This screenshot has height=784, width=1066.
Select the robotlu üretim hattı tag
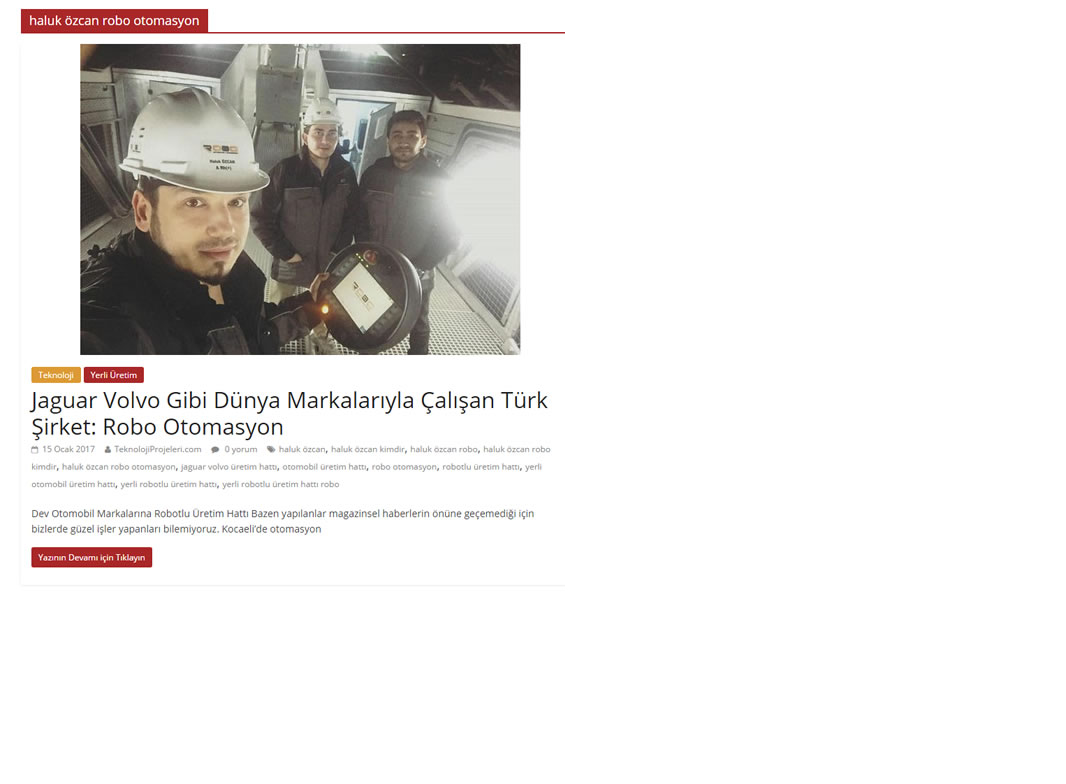point(481,467)
